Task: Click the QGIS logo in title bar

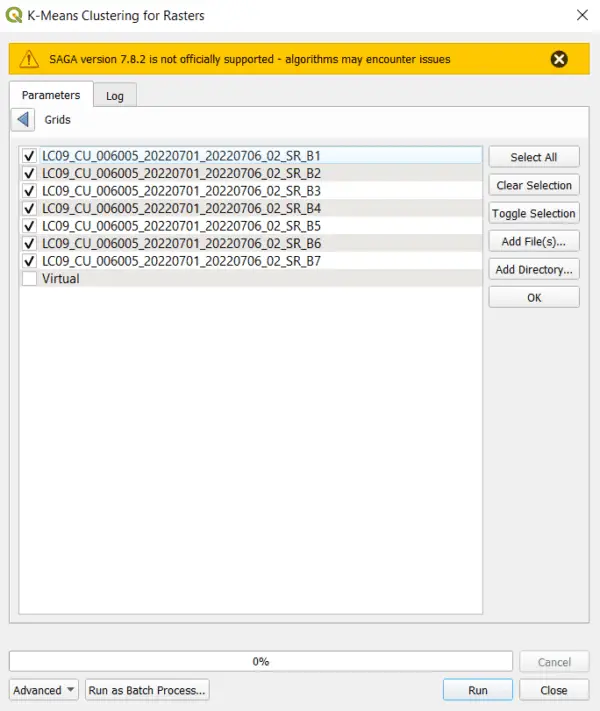Action: [15, 15]
